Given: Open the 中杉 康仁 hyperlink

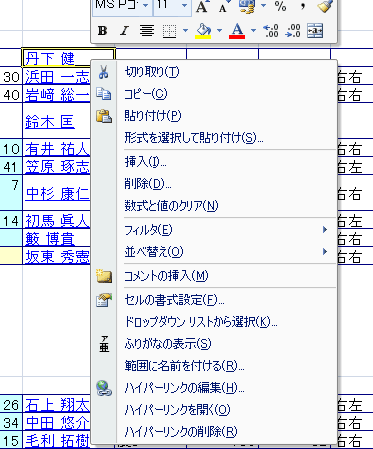Looking at the screenshot, I should (x=57, y=194).
